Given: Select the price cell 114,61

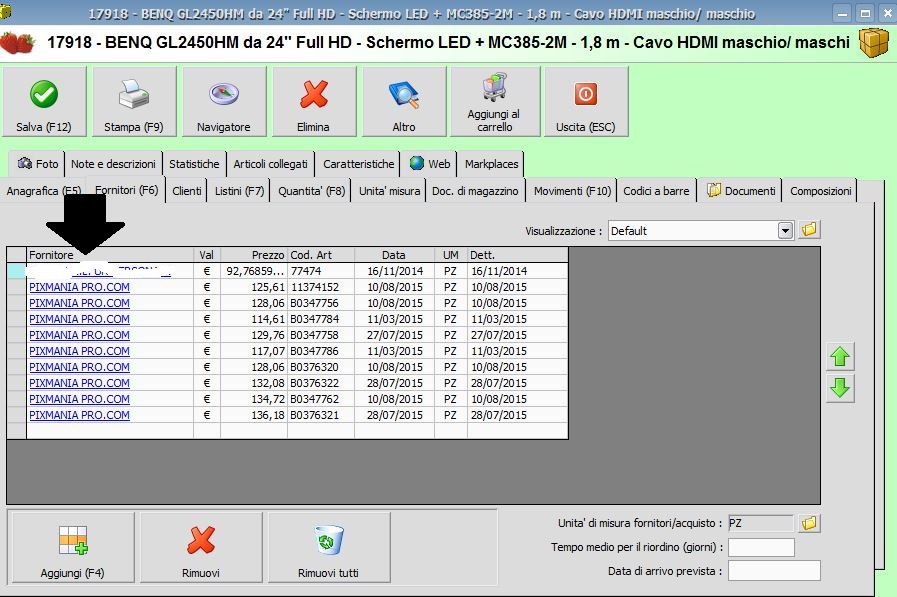Looking at the screenshot, I should coord(254,319).
